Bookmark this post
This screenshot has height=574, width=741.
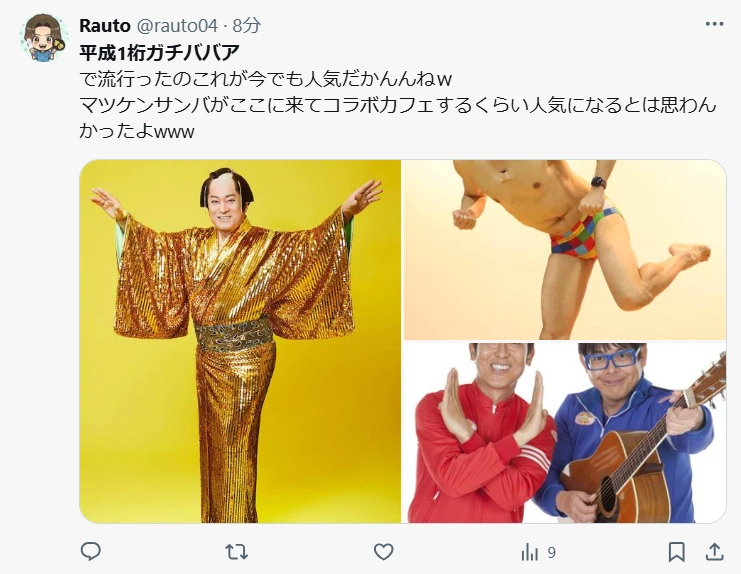click(x=677, y=552)
